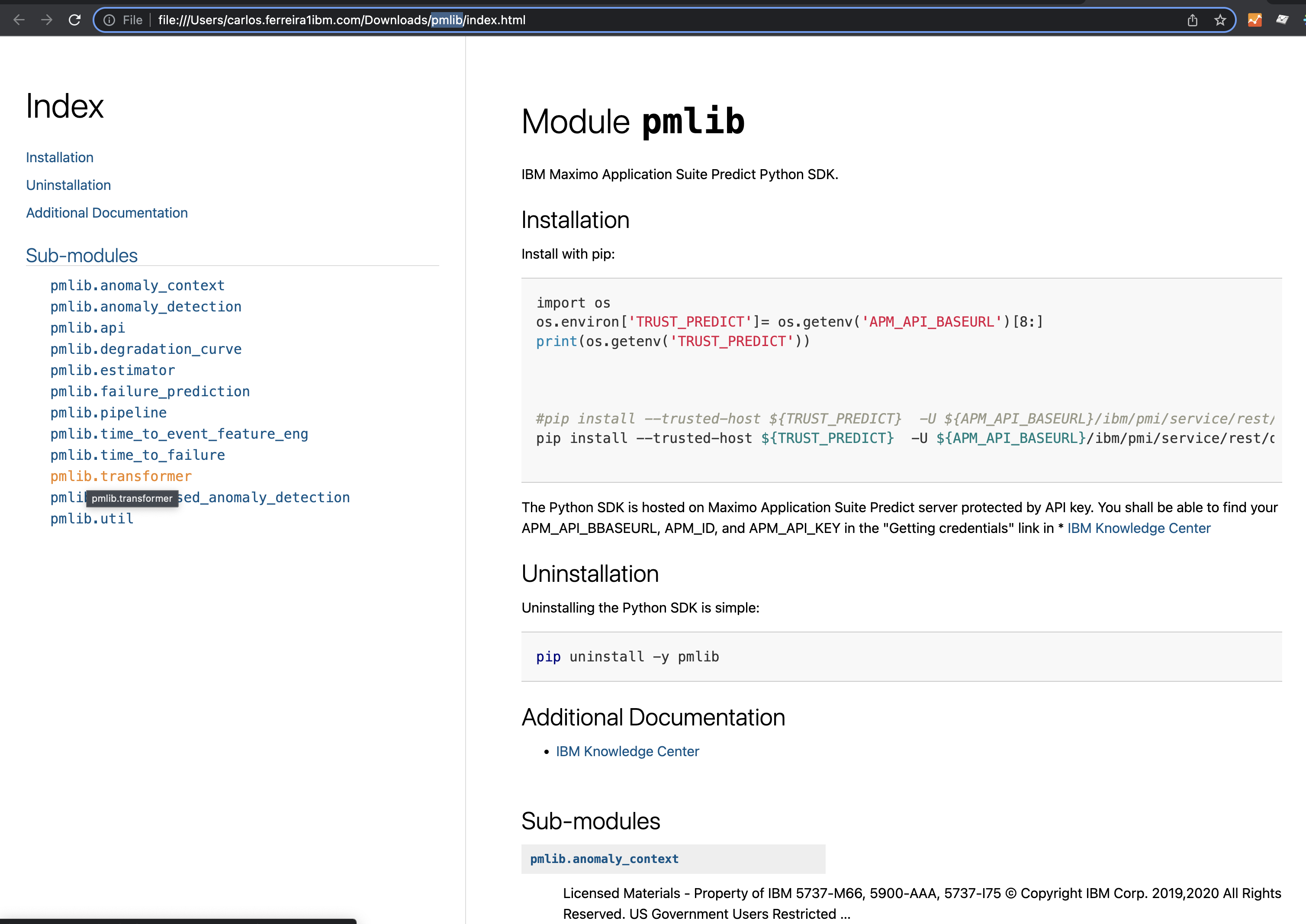Open the white tag extension icon
The height and width of the screenshot is (924, 1306).
(x=1281, y=20)
